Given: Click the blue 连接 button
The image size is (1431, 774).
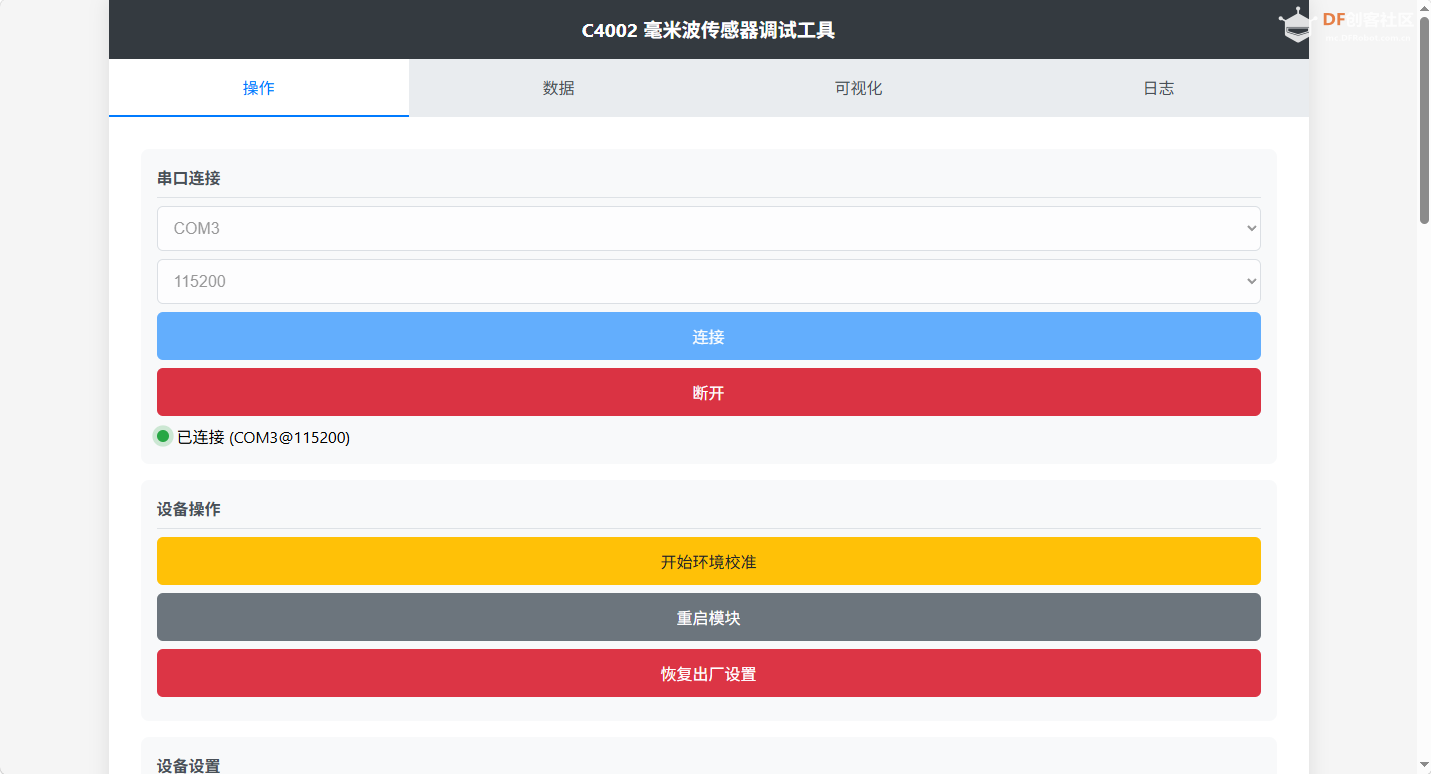Looking at the screenshot, I should click(708, 336).
